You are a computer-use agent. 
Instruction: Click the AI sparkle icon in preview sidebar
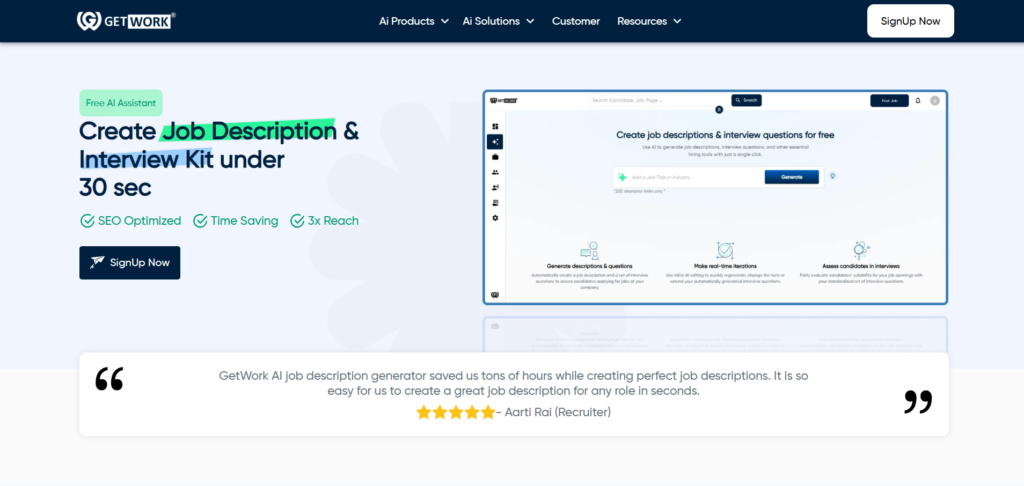click(x=495, y=142)
